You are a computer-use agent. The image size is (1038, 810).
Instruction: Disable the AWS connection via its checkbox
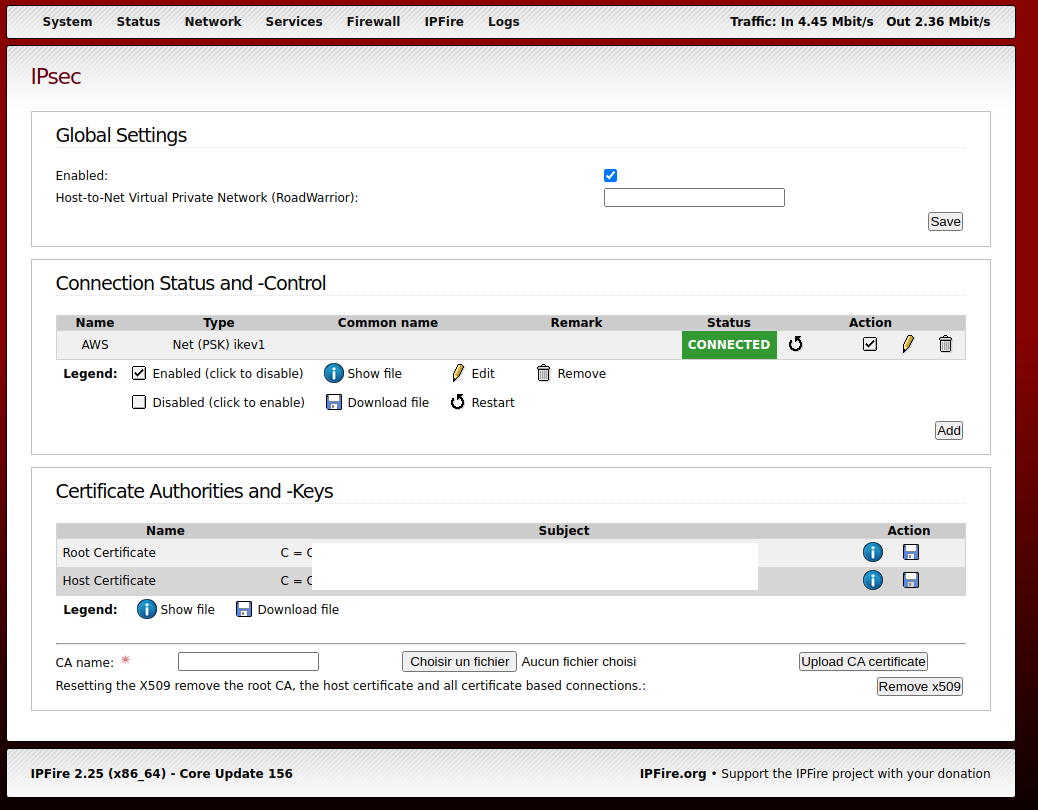(870, 344)
